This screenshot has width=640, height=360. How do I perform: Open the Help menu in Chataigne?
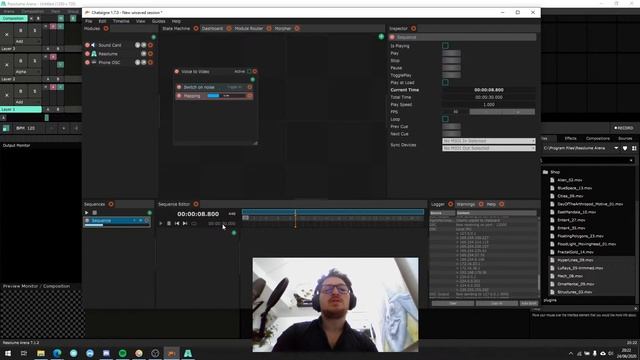pyautogui.click(x=176, y=21)
